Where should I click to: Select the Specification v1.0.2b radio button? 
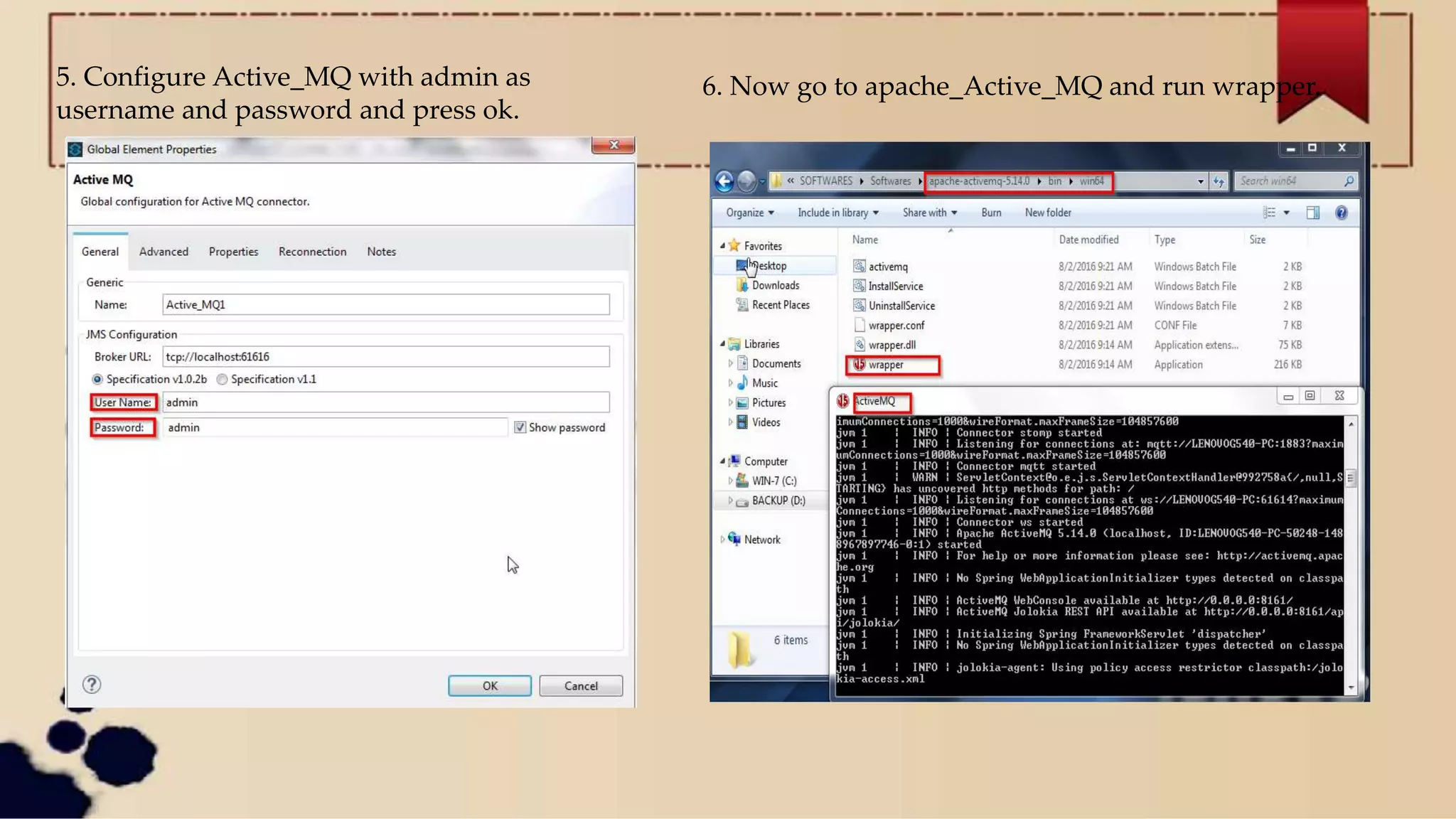97,379
